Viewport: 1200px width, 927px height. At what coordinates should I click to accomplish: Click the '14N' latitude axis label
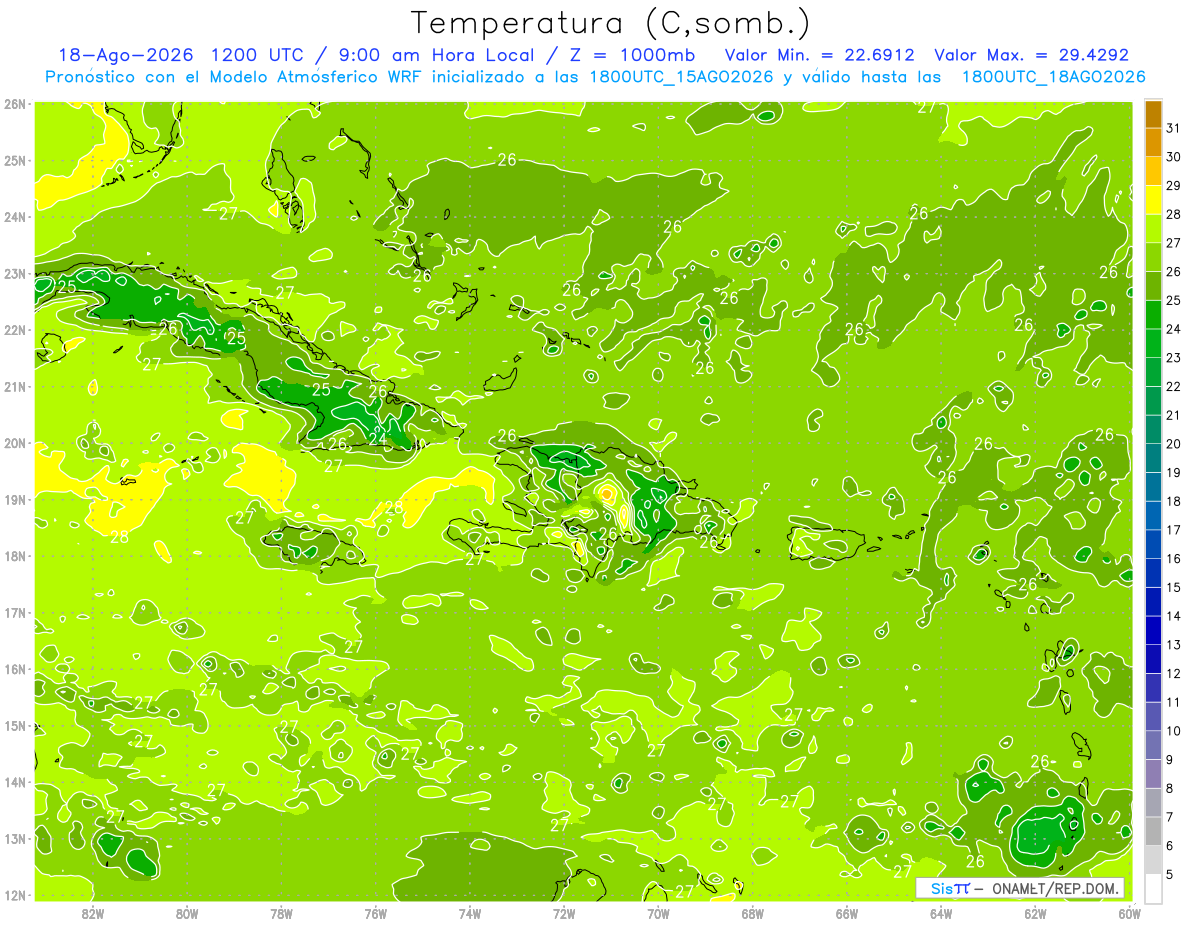pos(15,782)
